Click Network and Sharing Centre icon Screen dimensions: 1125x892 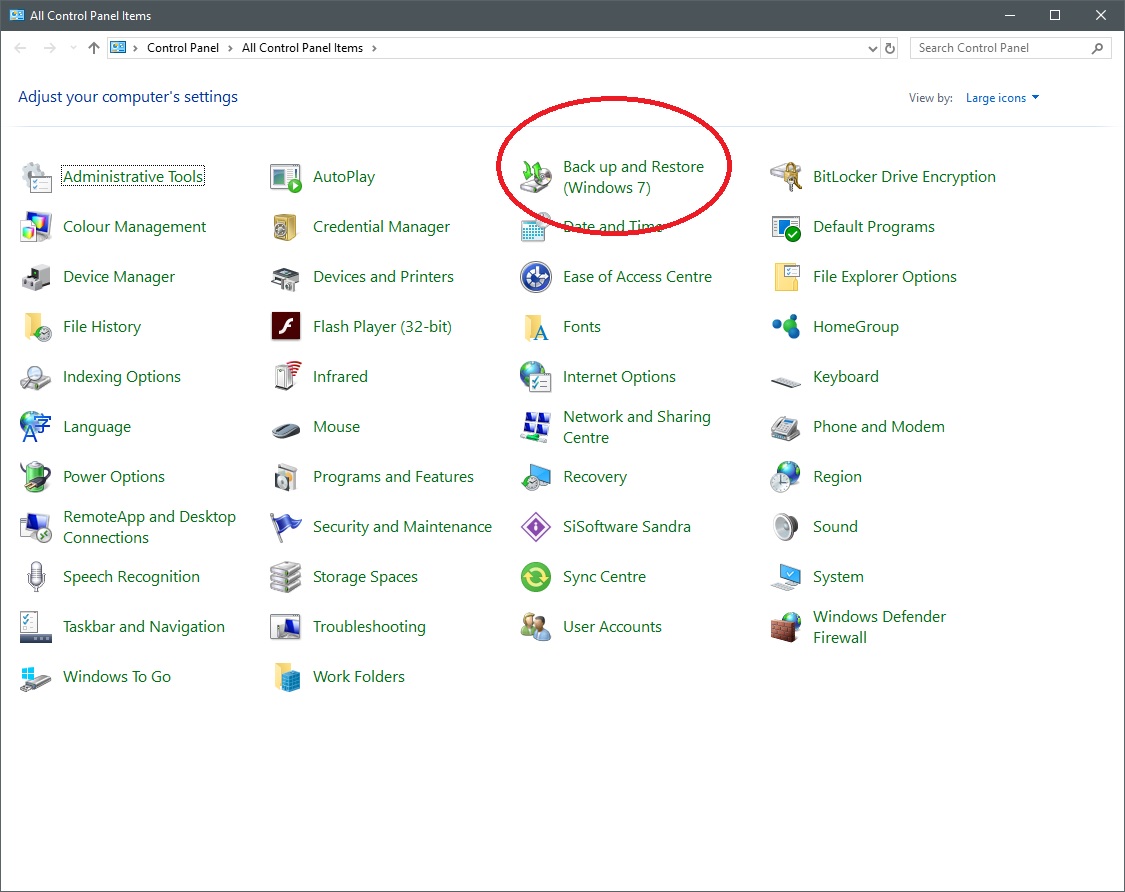pos(536,427)
